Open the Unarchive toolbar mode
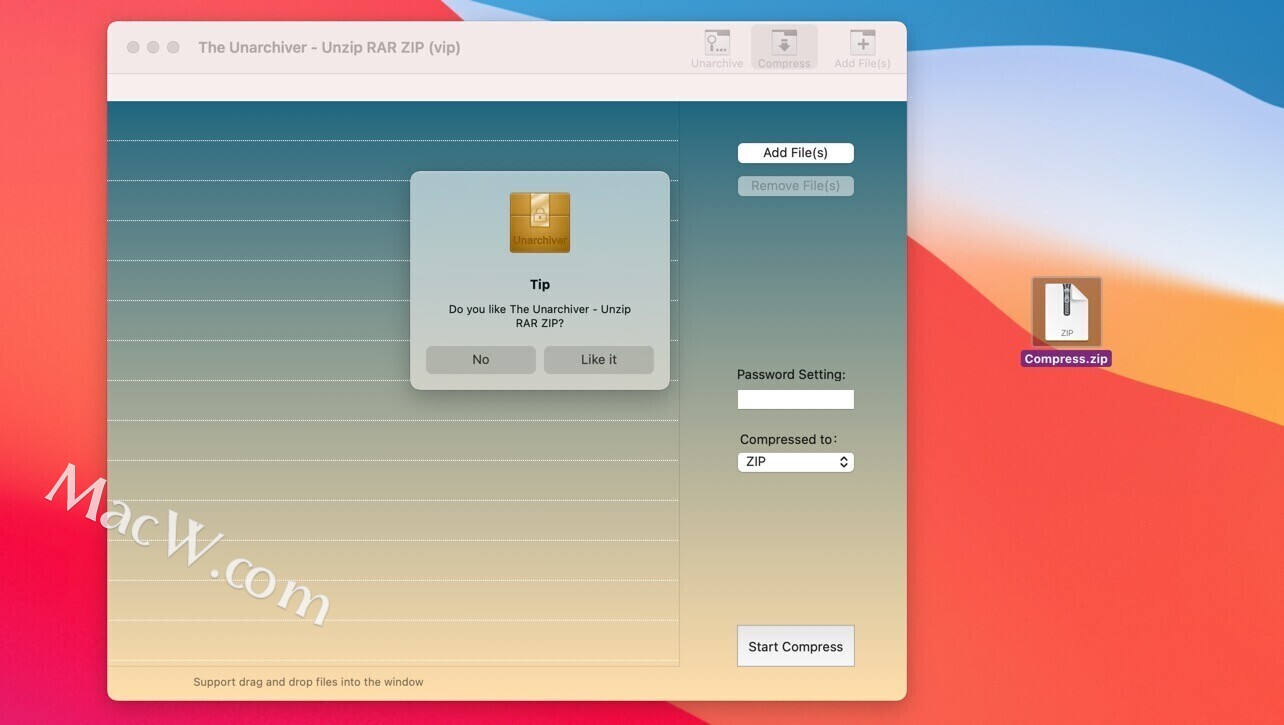The width and height of the screenshot is (1284, 725). tap(717, 47)
